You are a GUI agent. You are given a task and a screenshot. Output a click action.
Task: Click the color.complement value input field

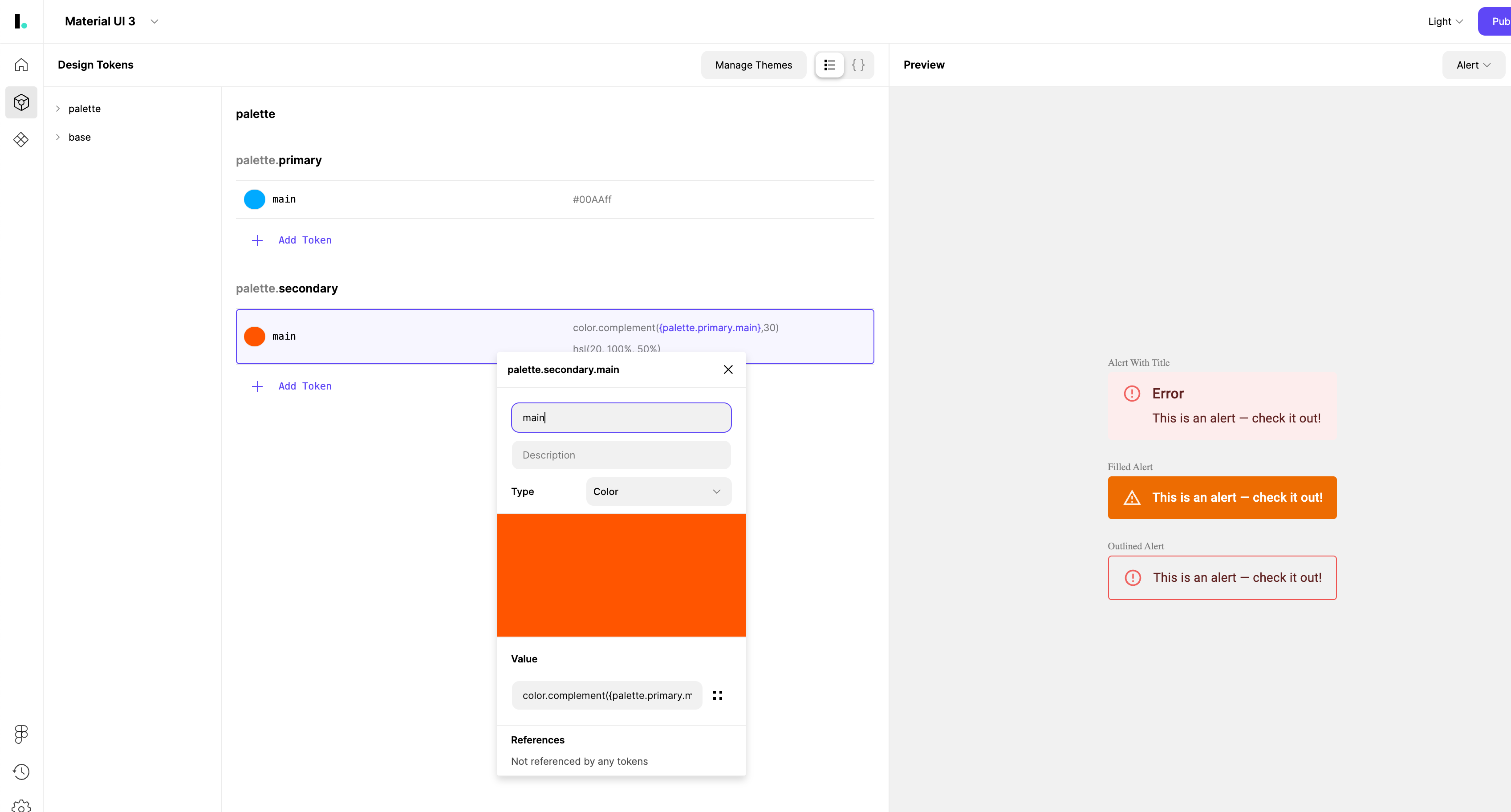pos(607,695)
